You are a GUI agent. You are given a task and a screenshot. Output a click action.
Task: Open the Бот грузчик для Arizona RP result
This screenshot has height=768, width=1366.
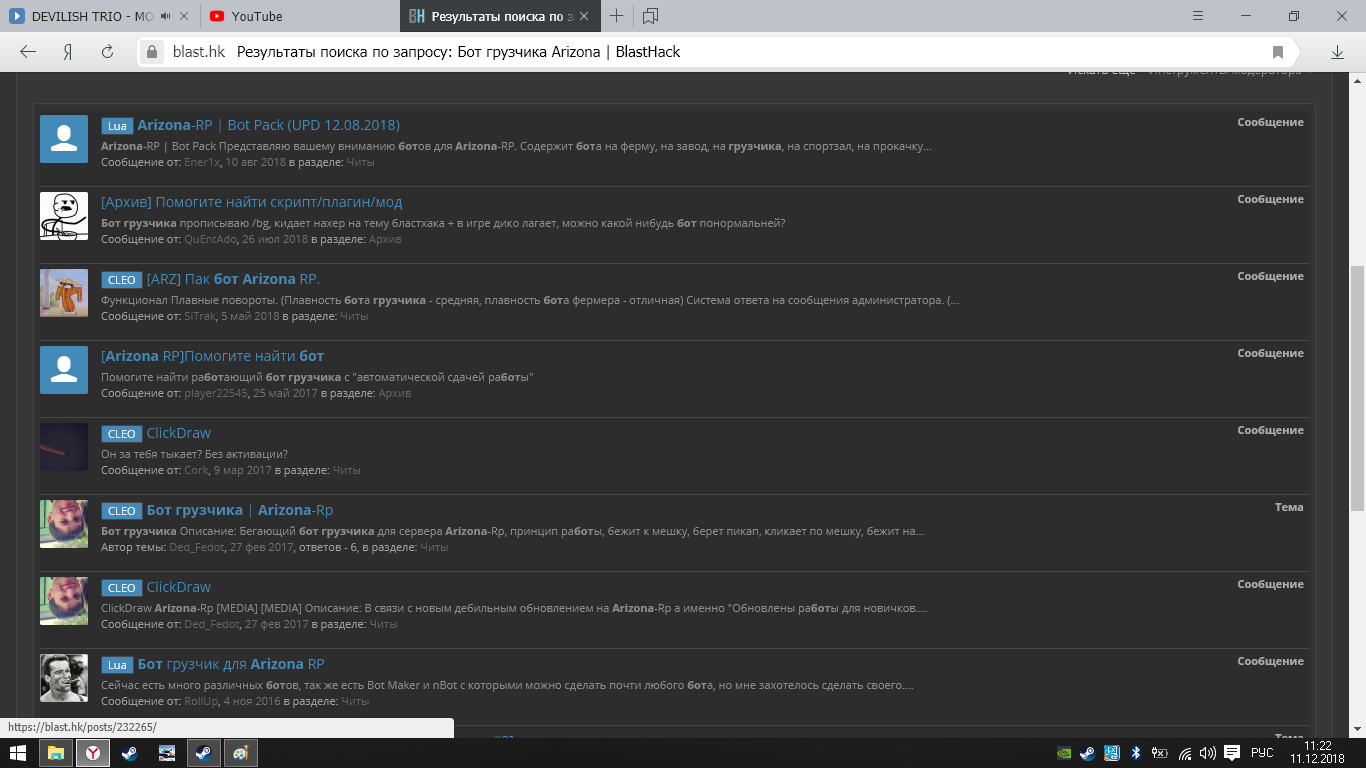(231, 664)
